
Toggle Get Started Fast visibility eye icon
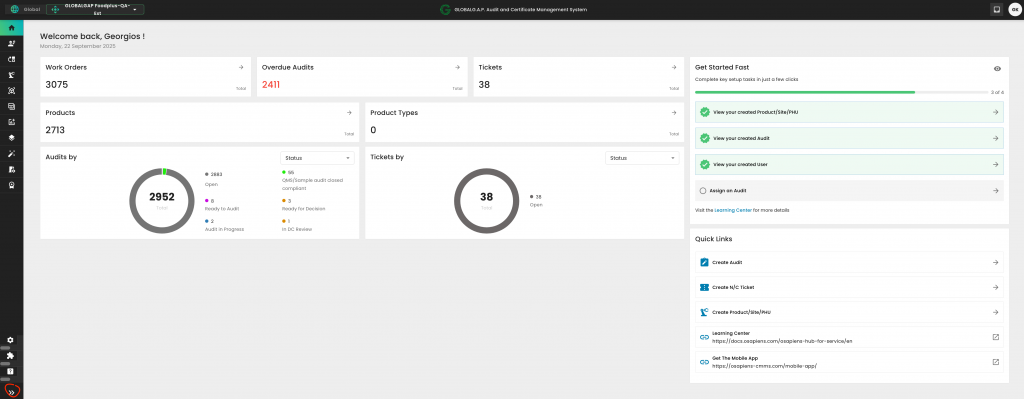(x=997, y=69)
